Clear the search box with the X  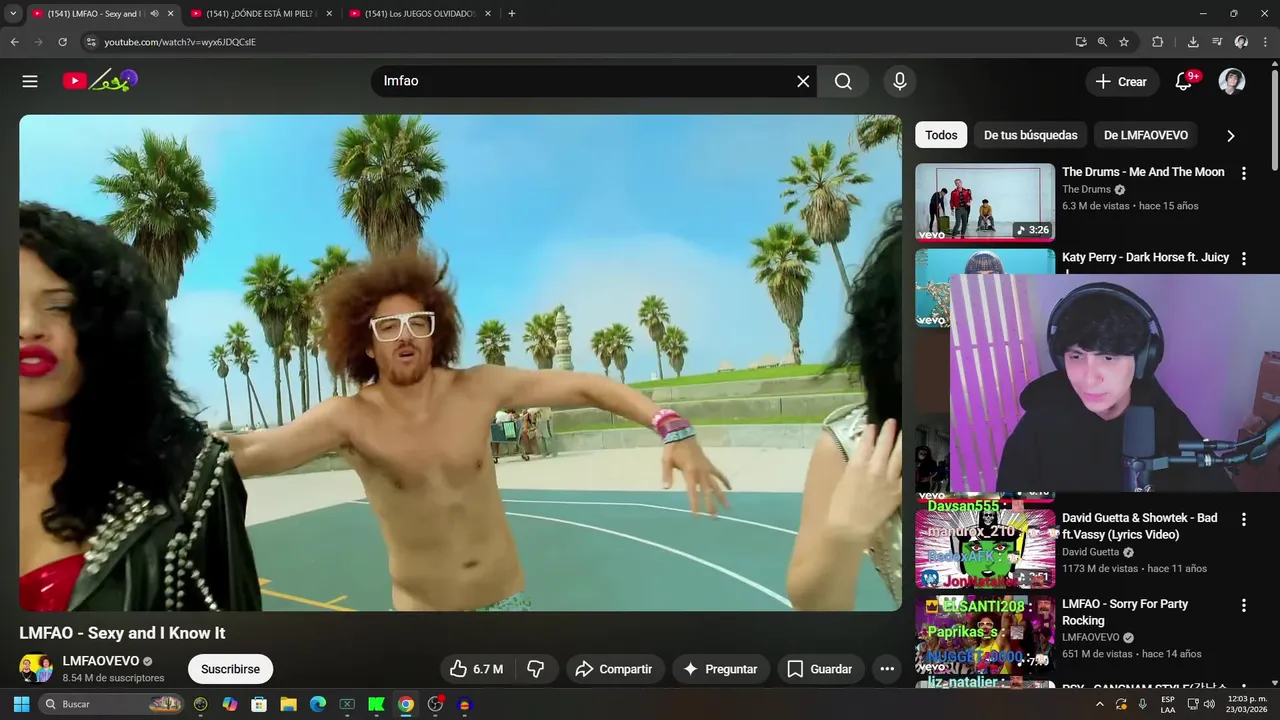pos(803,81)
